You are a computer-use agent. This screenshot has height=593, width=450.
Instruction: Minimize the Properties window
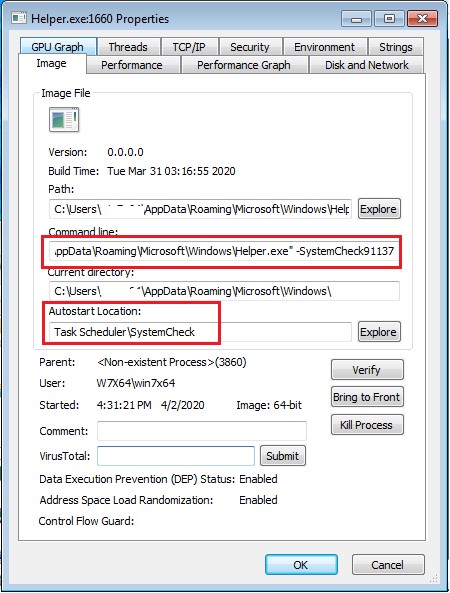click(357, 19)
